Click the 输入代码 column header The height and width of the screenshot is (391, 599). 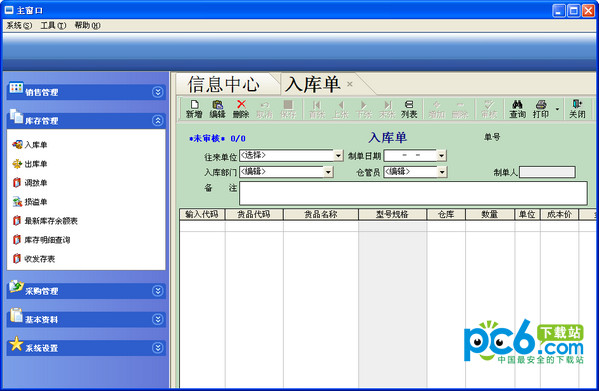(202, 214)
